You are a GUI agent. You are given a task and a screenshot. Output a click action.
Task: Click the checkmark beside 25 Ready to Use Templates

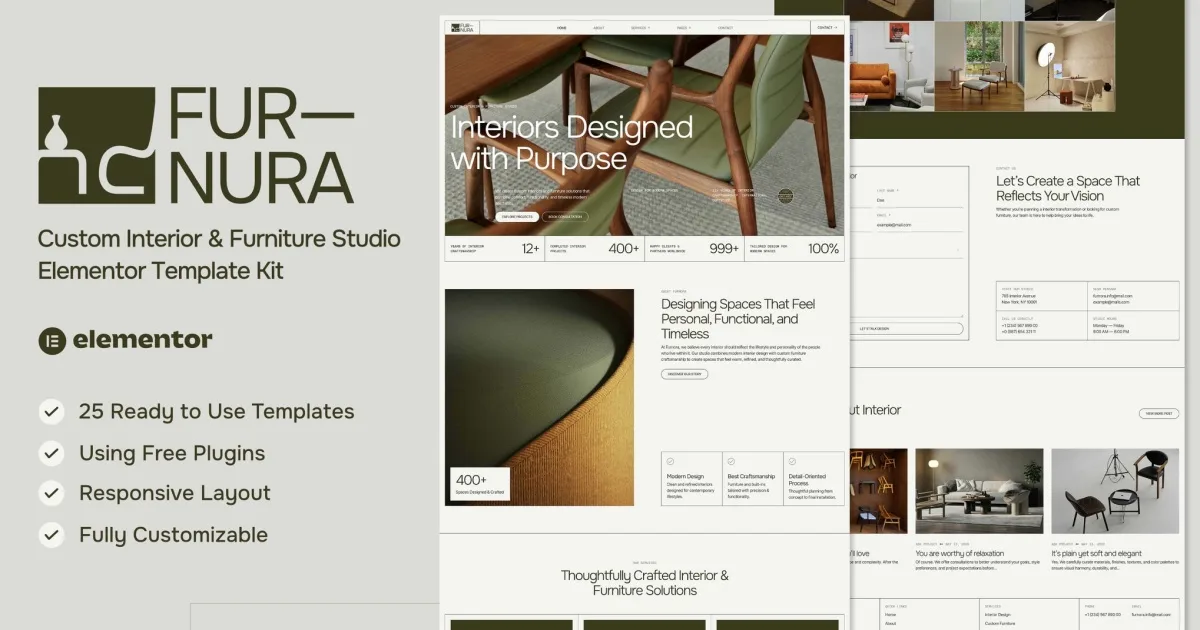click(51, 411)
